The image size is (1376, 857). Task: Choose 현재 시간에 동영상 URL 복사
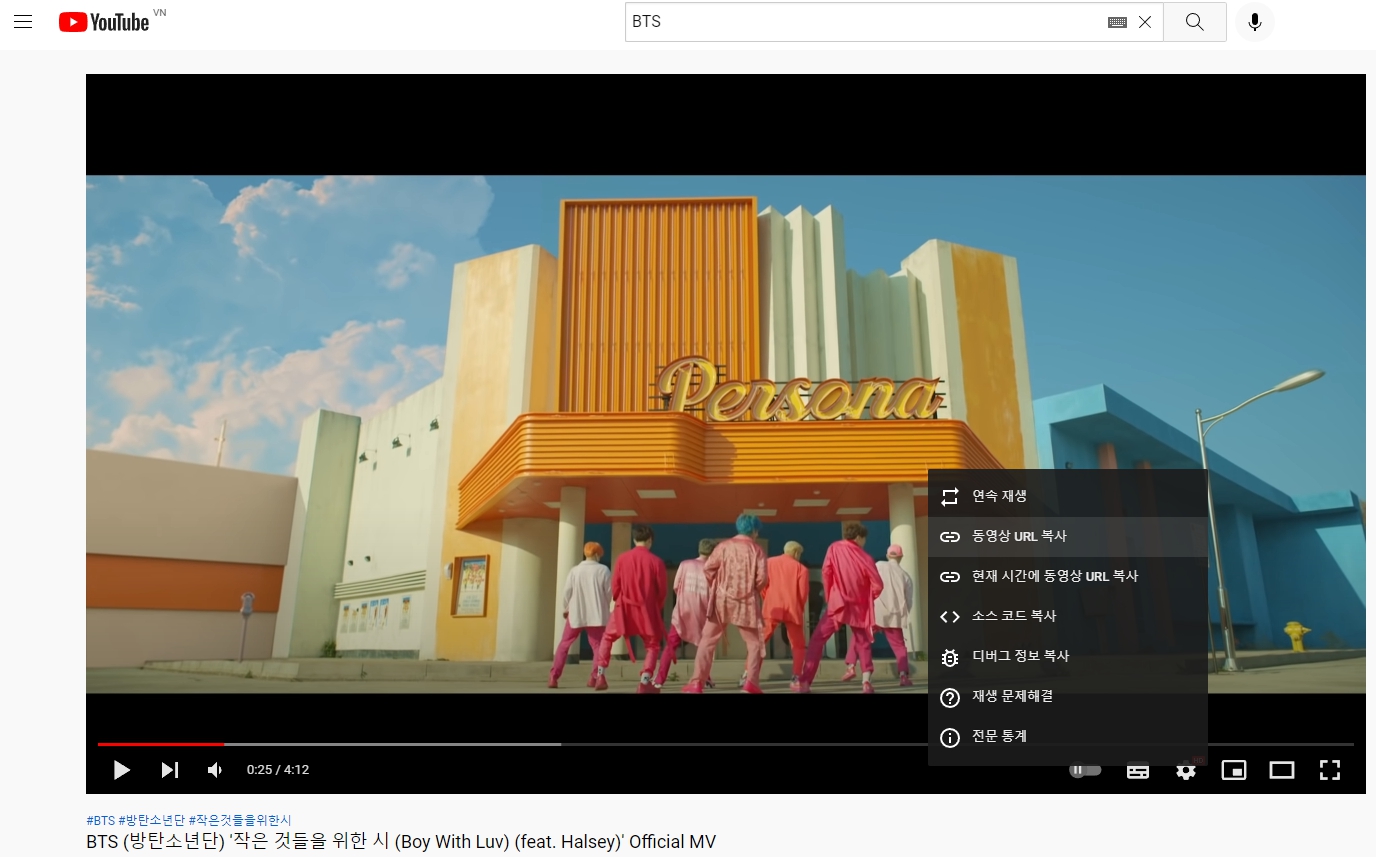click(1068, 576)
